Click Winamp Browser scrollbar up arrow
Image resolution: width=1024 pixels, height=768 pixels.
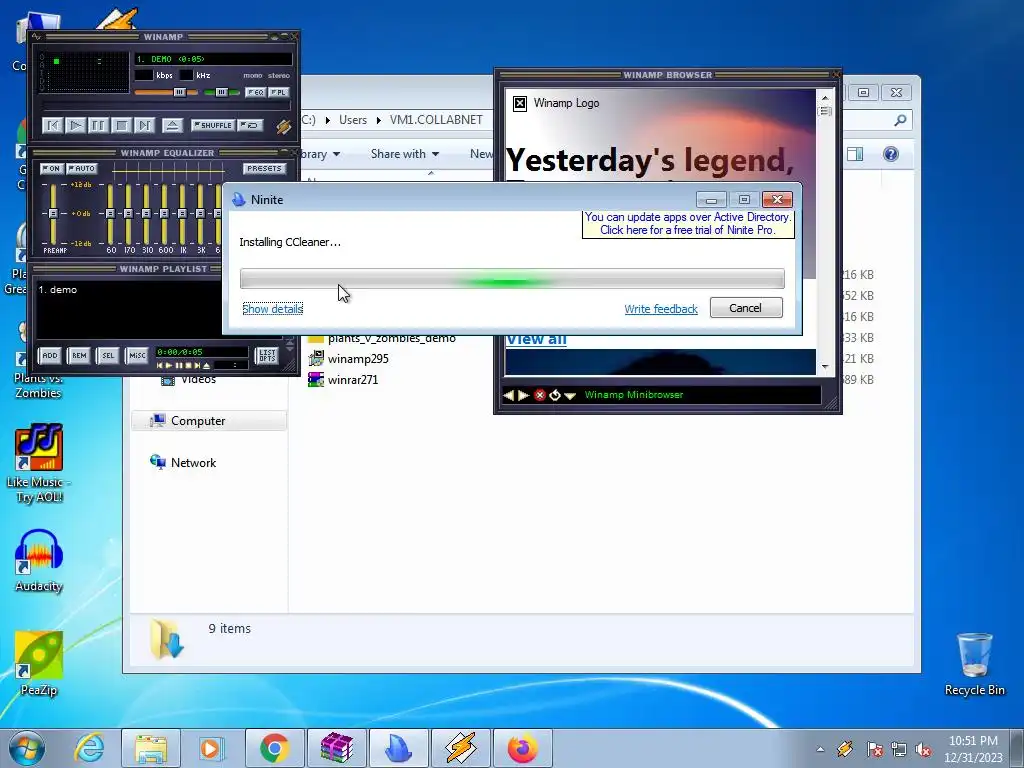[825, 97]
